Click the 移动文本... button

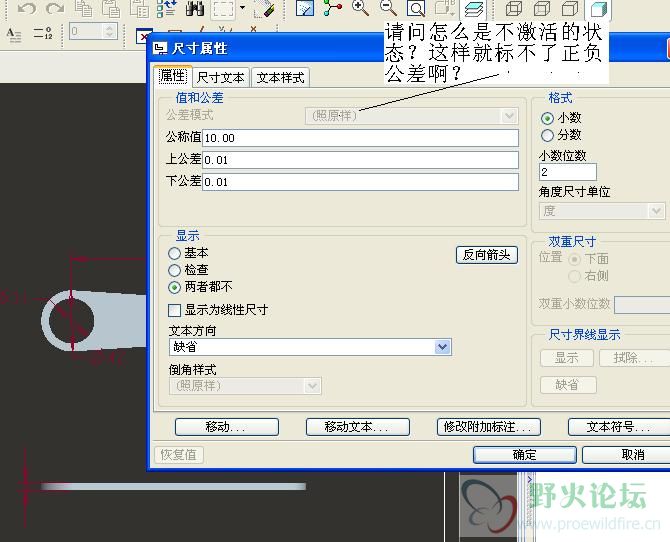pyautogui.click(x=358, y=427)
